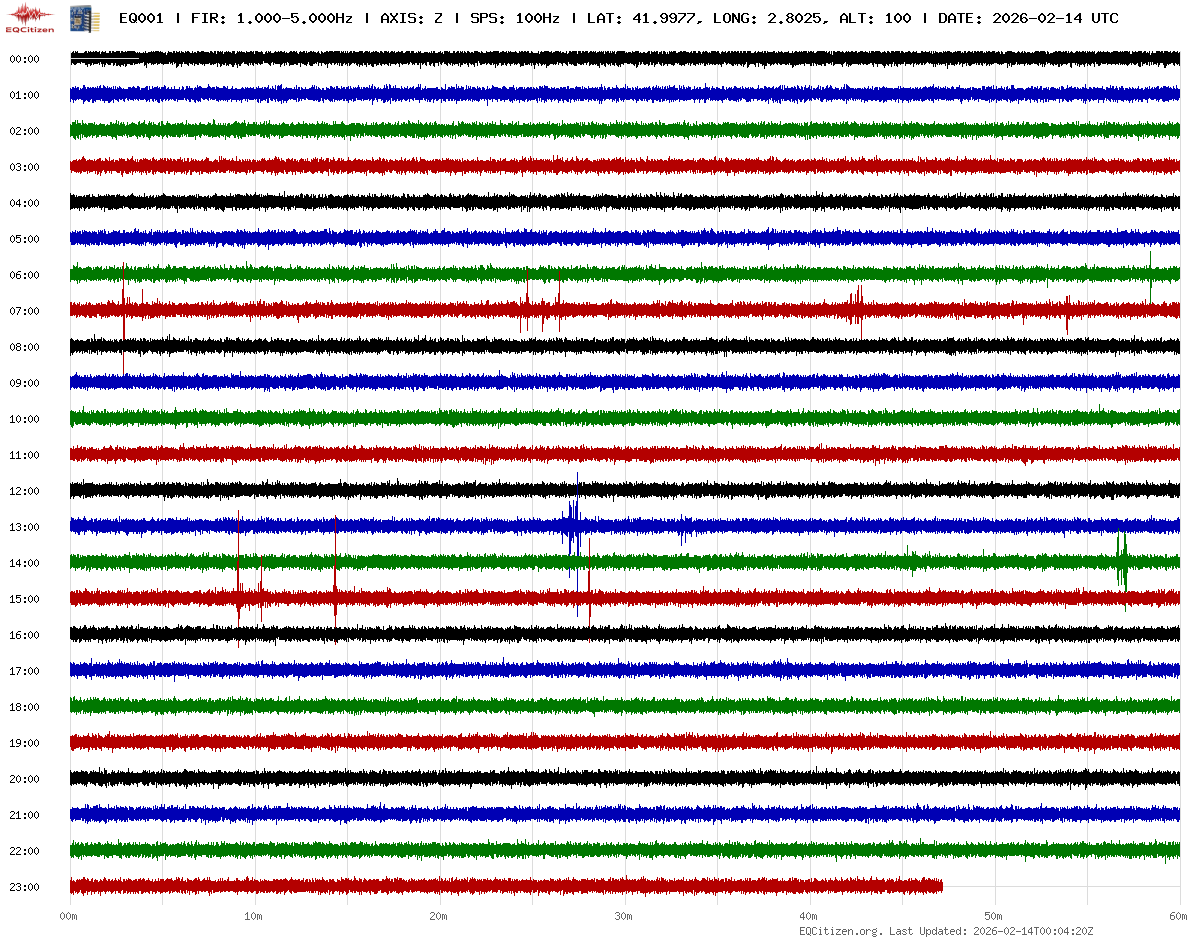
Task: Click the EQCitizen.org footer link
Action: tap(840, 931)
